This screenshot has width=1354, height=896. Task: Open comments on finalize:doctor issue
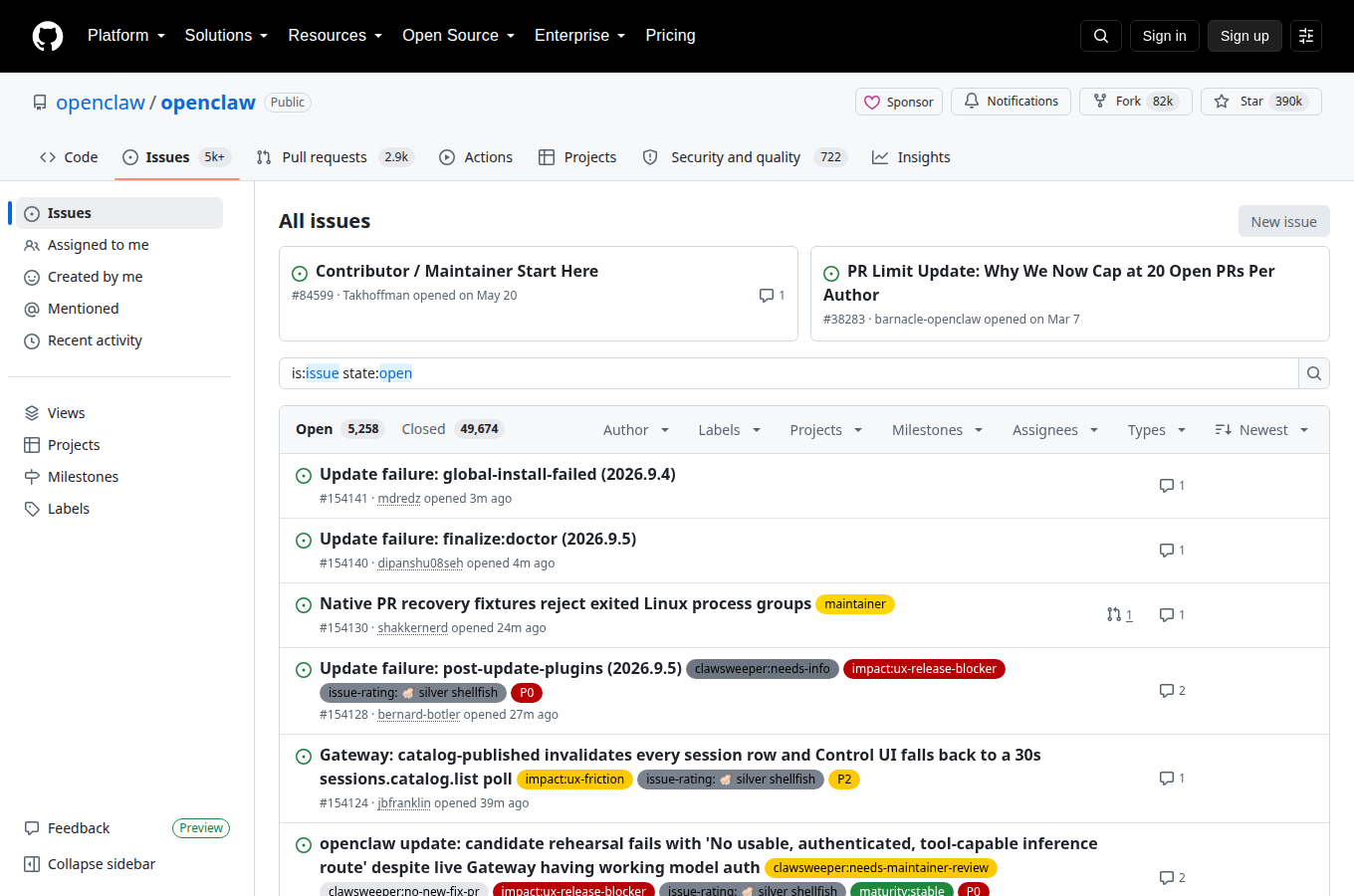pyautogui.click(x=1172, y=551)
